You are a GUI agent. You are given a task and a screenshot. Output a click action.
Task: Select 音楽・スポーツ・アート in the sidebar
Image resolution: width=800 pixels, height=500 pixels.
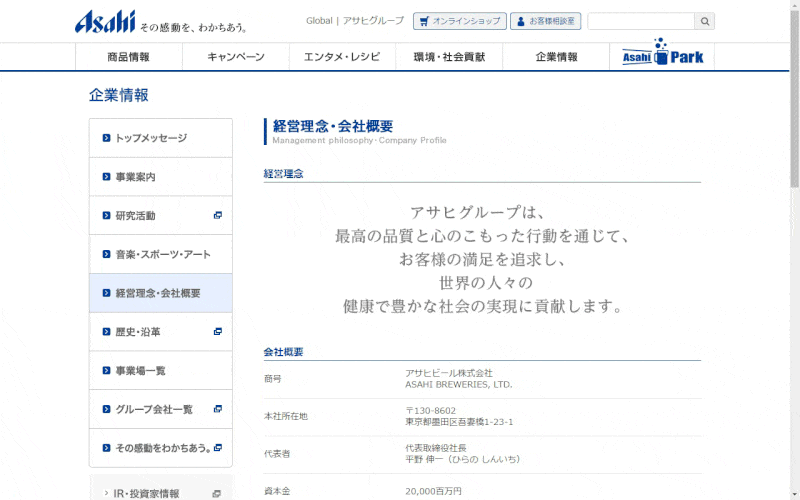pyautogui.click(x=161, y=254)
